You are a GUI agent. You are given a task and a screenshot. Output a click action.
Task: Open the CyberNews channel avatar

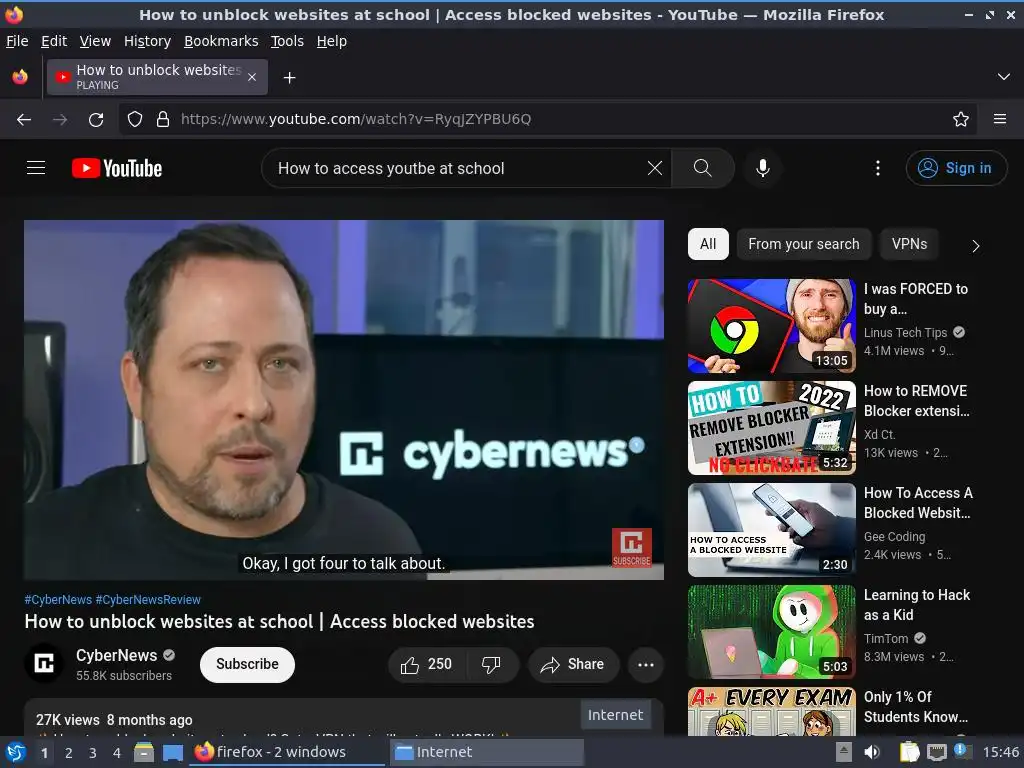pos(44,664)
